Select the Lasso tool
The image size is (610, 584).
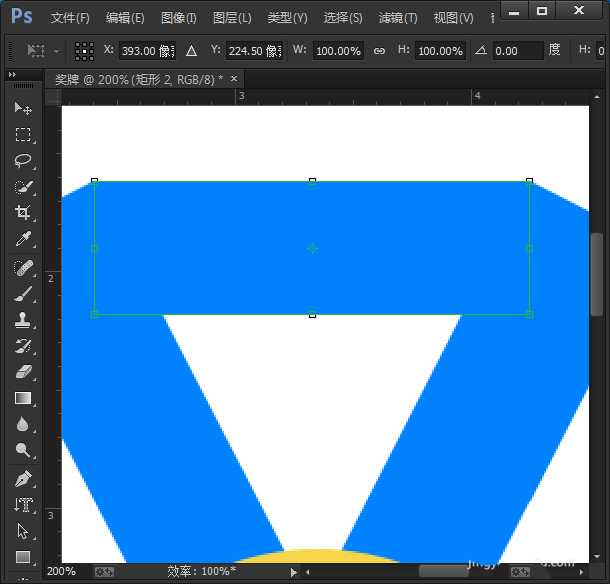coord(23,161)
